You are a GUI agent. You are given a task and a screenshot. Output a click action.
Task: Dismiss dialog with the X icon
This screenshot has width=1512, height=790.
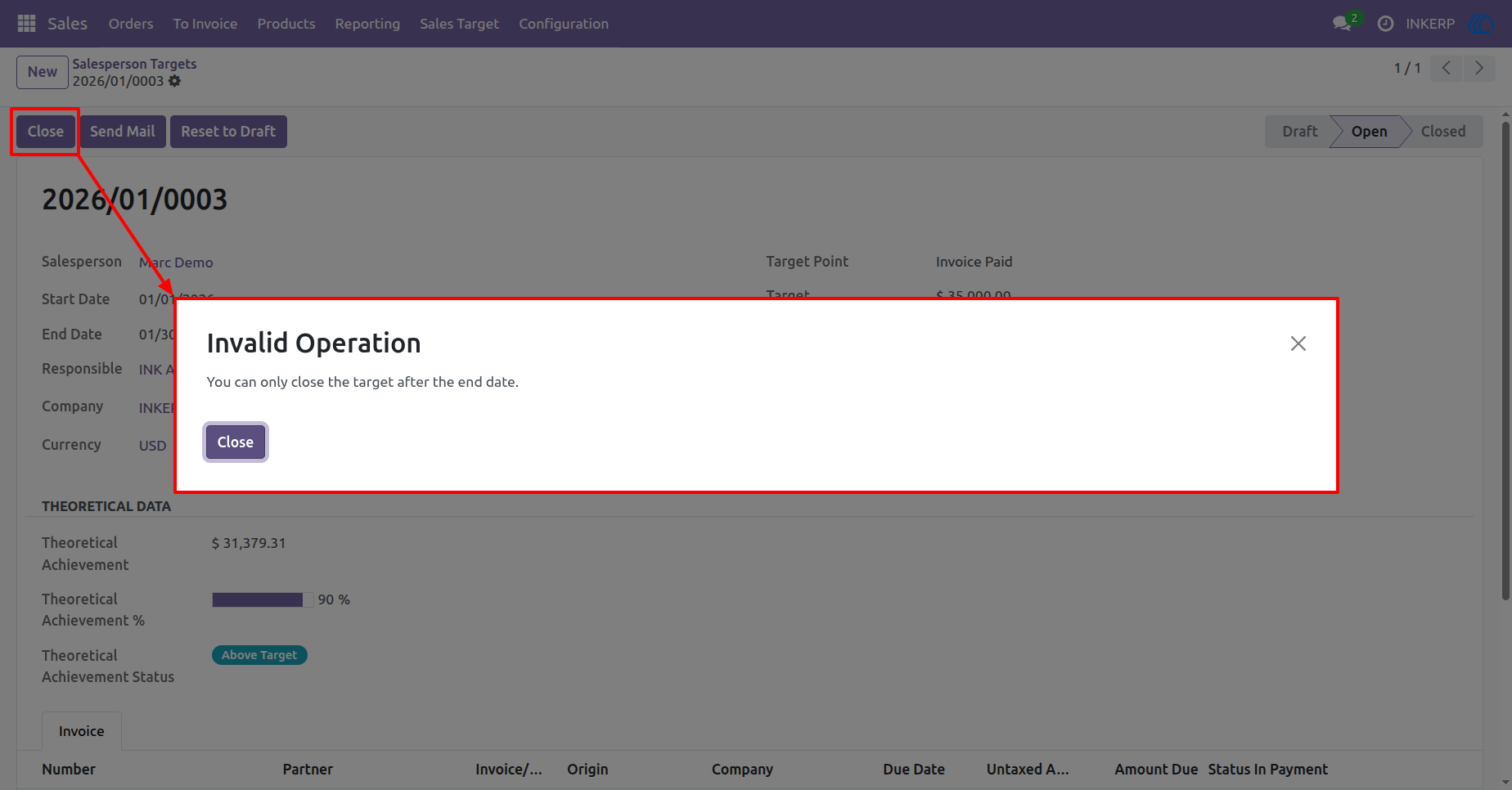[x=1298, y=343]
